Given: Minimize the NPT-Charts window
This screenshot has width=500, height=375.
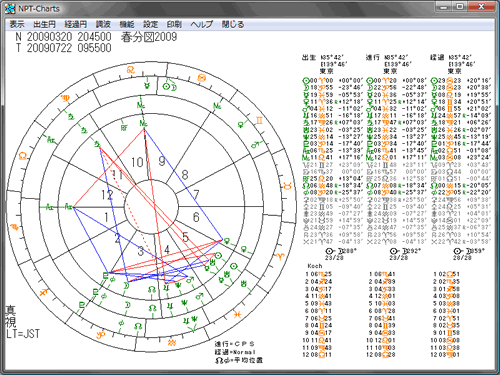Looking at the screenshot, I should (x=443, y=7).
